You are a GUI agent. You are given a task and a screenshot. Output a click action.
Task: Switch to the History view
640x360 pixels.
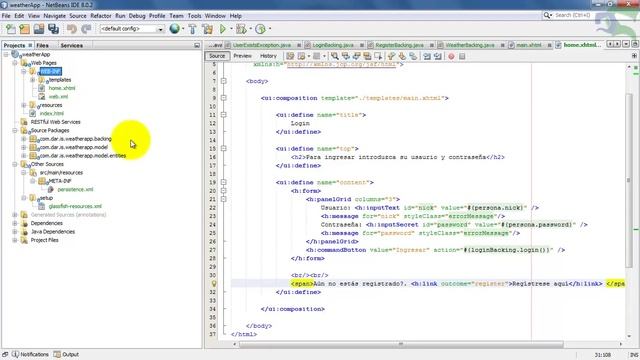pyautogui.click(x=268, y=56)
